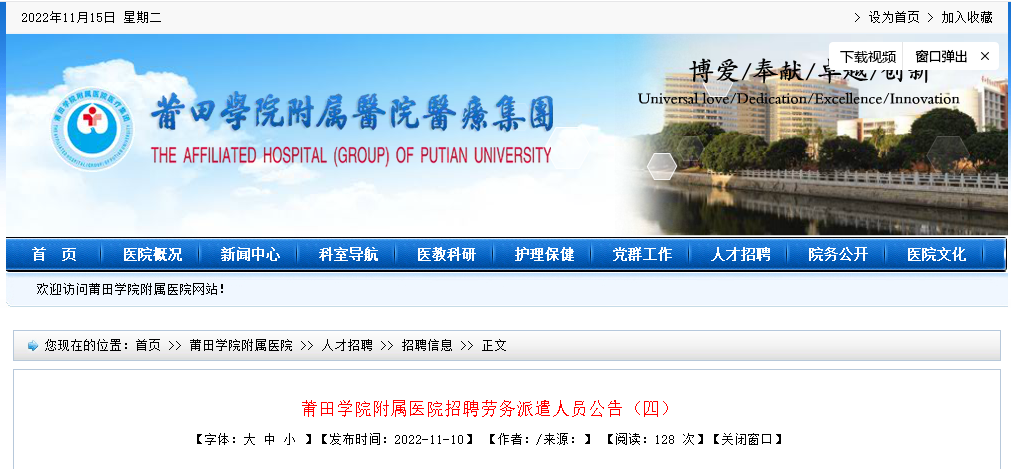Image resolution: width=1011 pixels, height=469 pixels.
Task: Set font size to 小
Action: [x=290, y=440]
